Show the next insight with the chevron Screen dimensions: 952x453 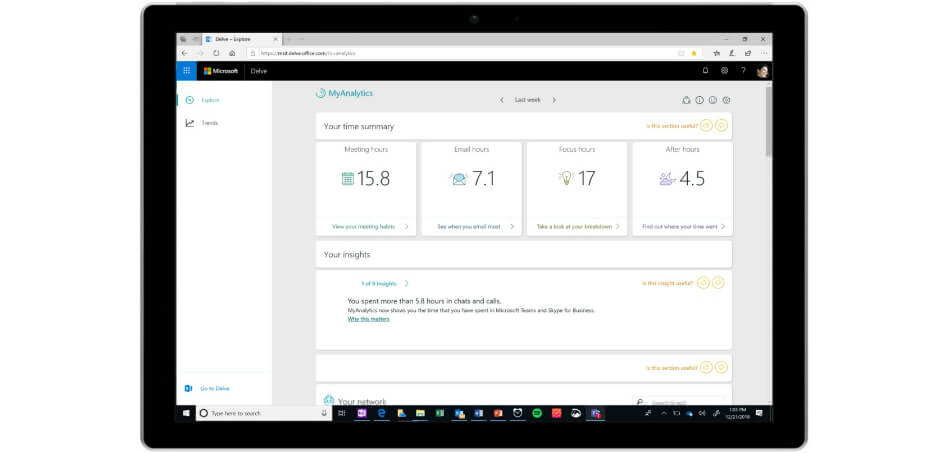pyautogui.click(x=407, y=284)
